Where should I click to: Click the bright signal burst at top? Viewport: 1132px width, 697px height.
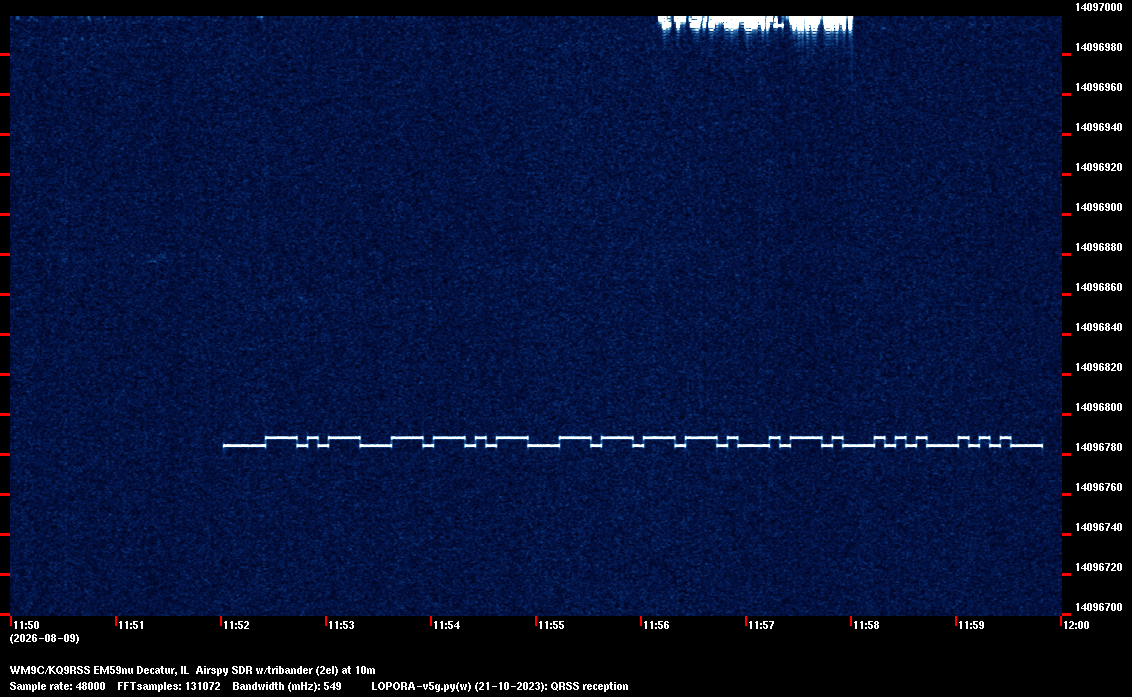[756, 27]
